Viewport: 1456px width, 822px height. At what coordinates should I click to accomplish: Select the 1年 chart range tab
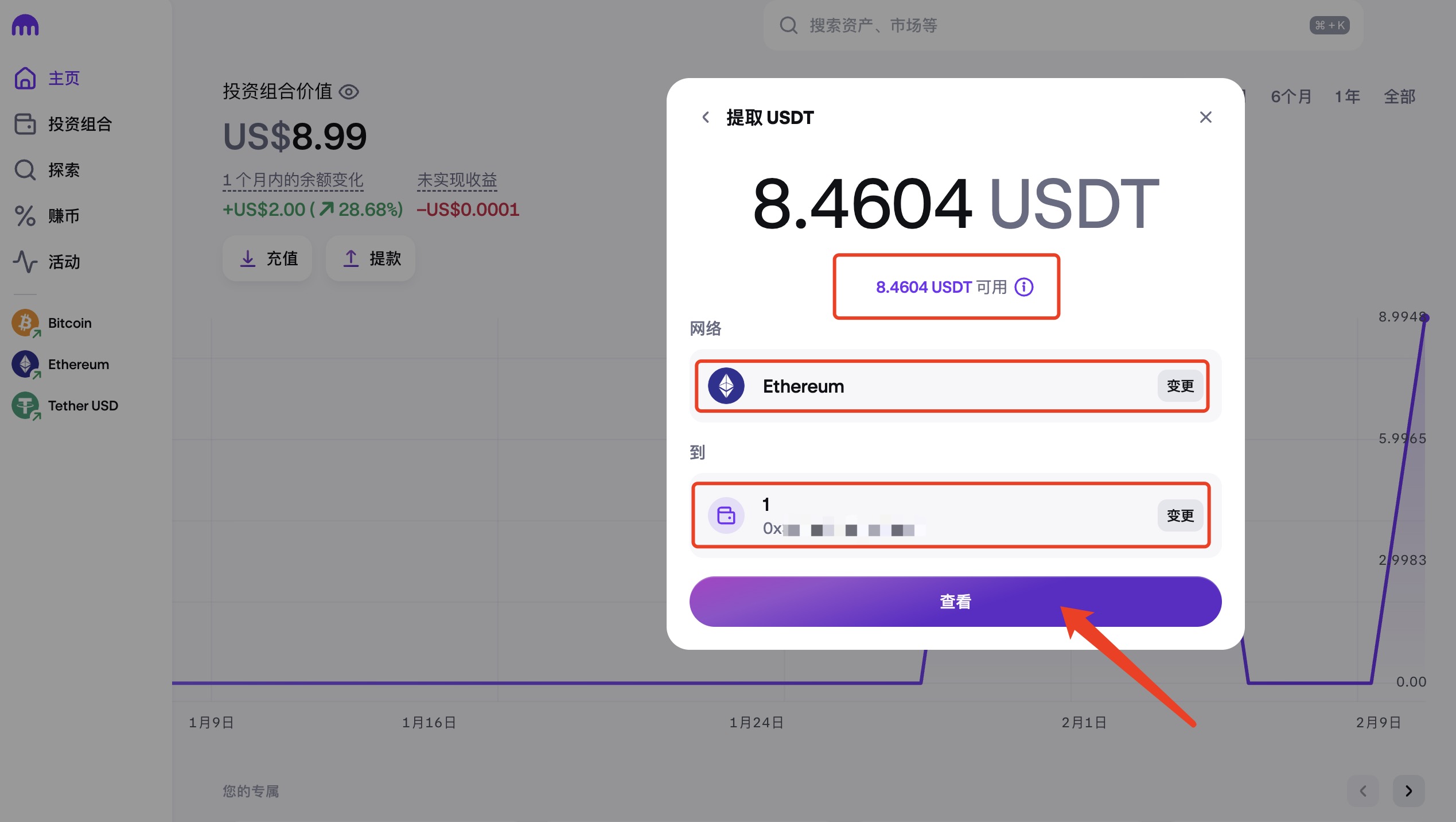[1347, 96]
